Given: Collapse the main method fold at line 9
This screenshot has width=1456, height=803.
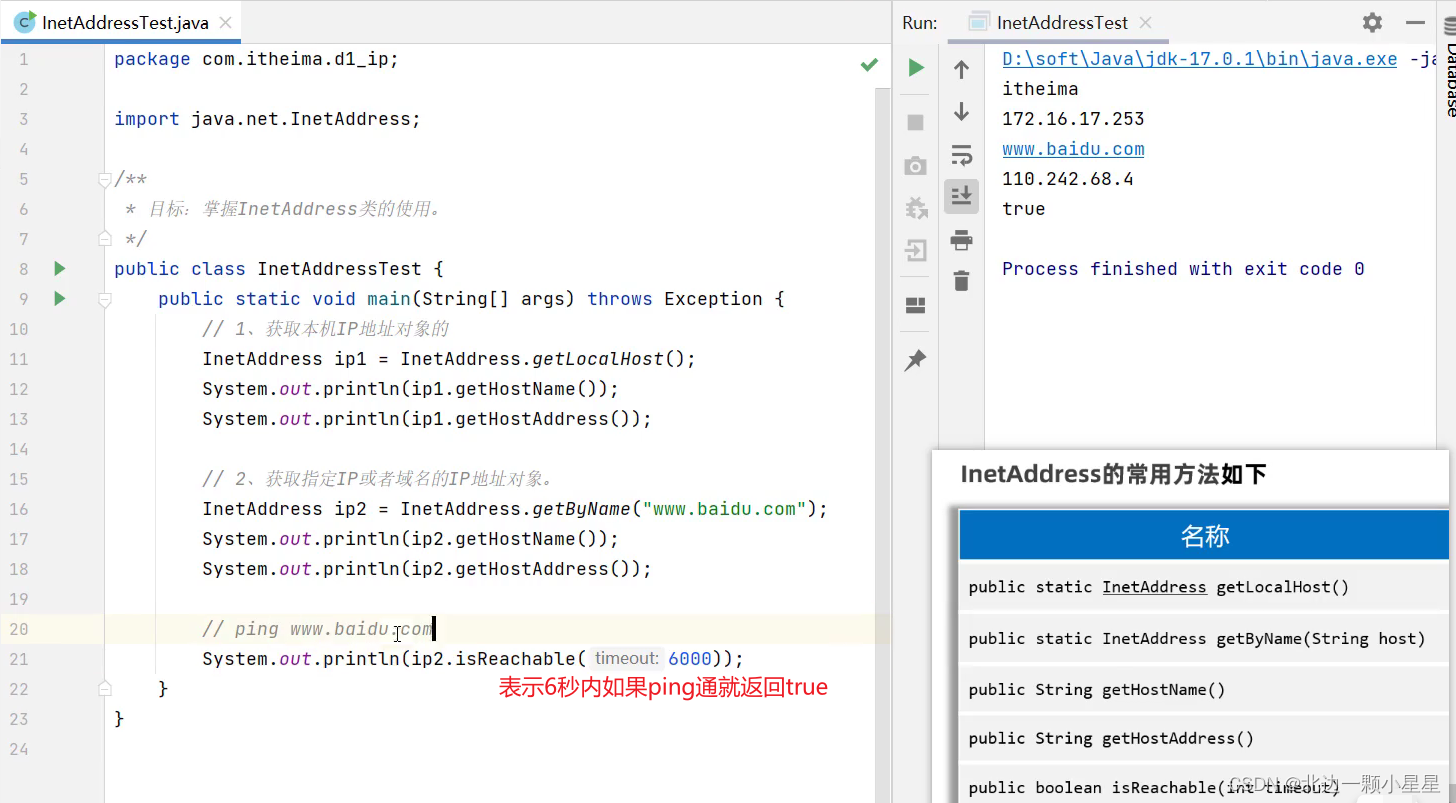Looking at the screenshot, I should pyautogui.click(x=104, y=299).
